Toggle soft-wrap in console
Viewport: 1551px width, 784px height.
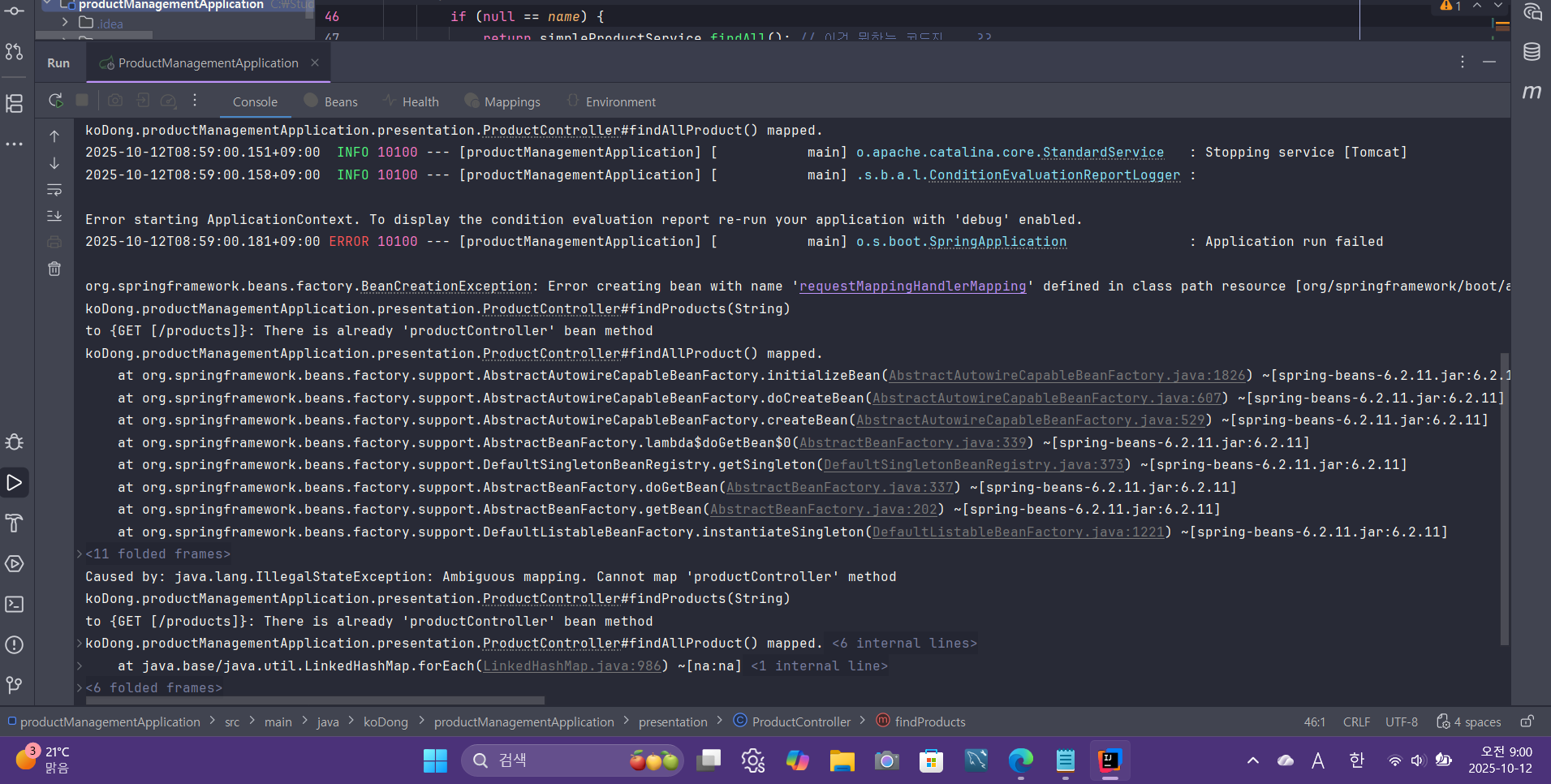(x=54, y=190)
